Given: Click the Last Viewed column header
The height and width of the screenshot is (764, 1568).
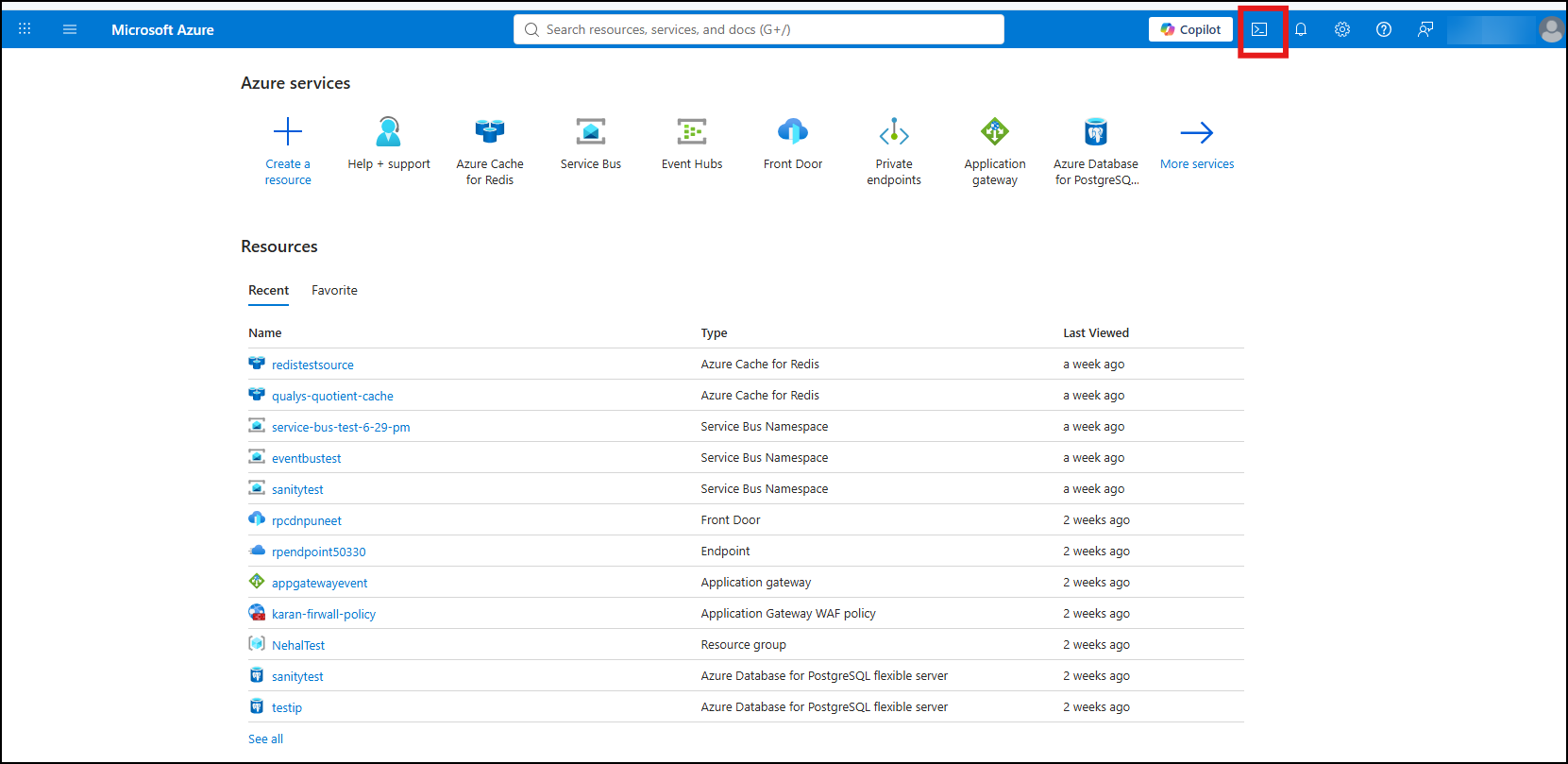Looking at the screenshot, I should (x=1096, y=332).
